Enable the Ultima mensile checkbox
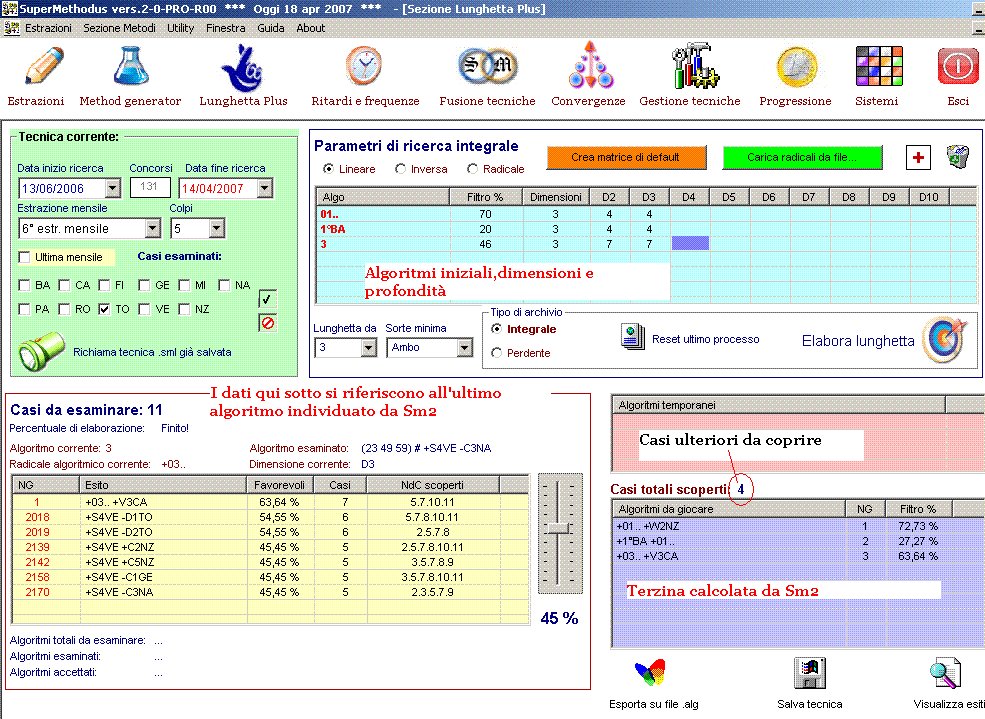This screenshot has height=719, width=985. (x=24, y=257)
